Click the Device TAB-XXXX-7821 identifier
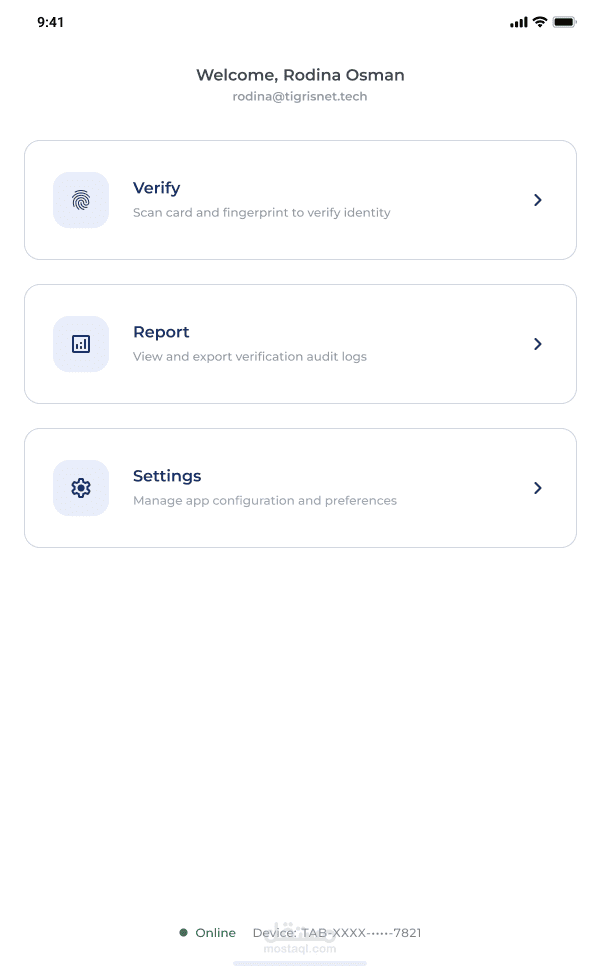600x974 pixels. point(337,933)
